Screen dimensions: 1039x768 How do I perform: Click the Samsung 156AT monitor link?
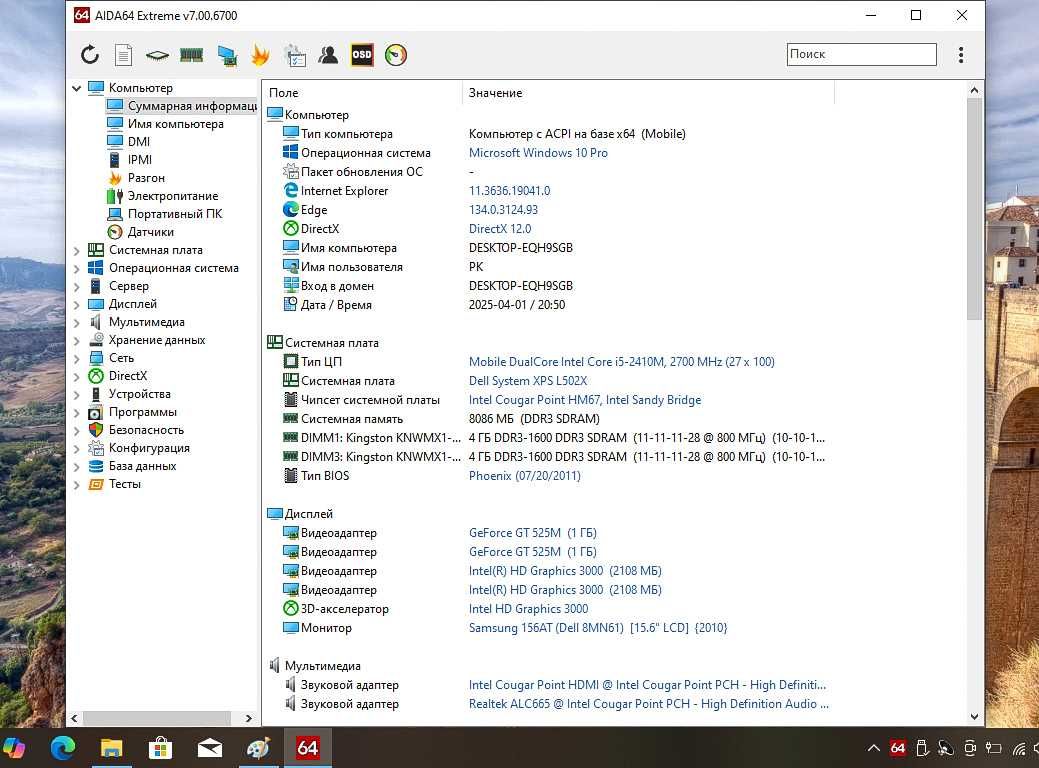pyautogui.click(x=598, y=628)
